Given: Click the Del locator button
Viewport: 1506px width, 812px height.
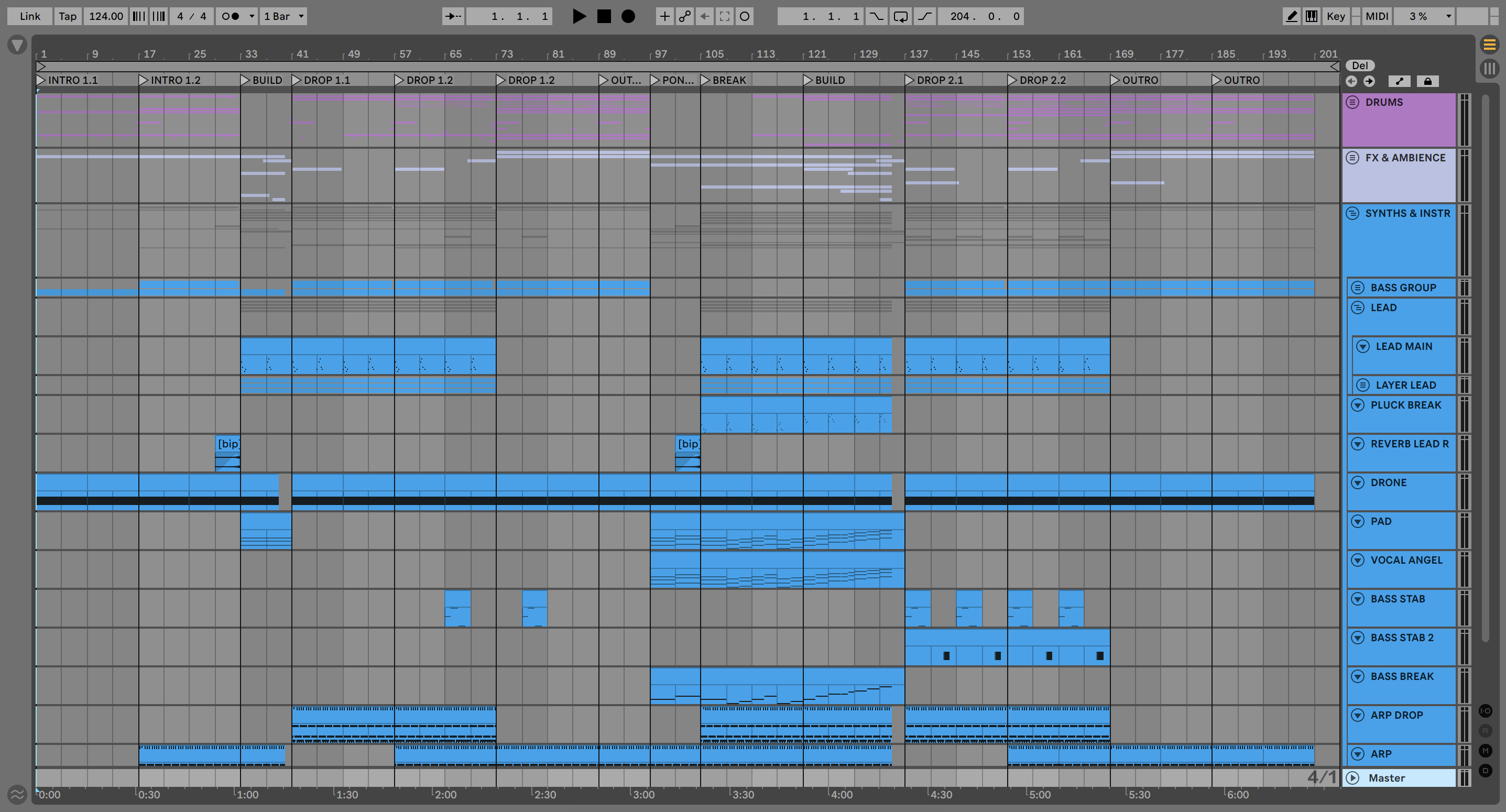Looking at the screenshot, I should pos(1360,65).
